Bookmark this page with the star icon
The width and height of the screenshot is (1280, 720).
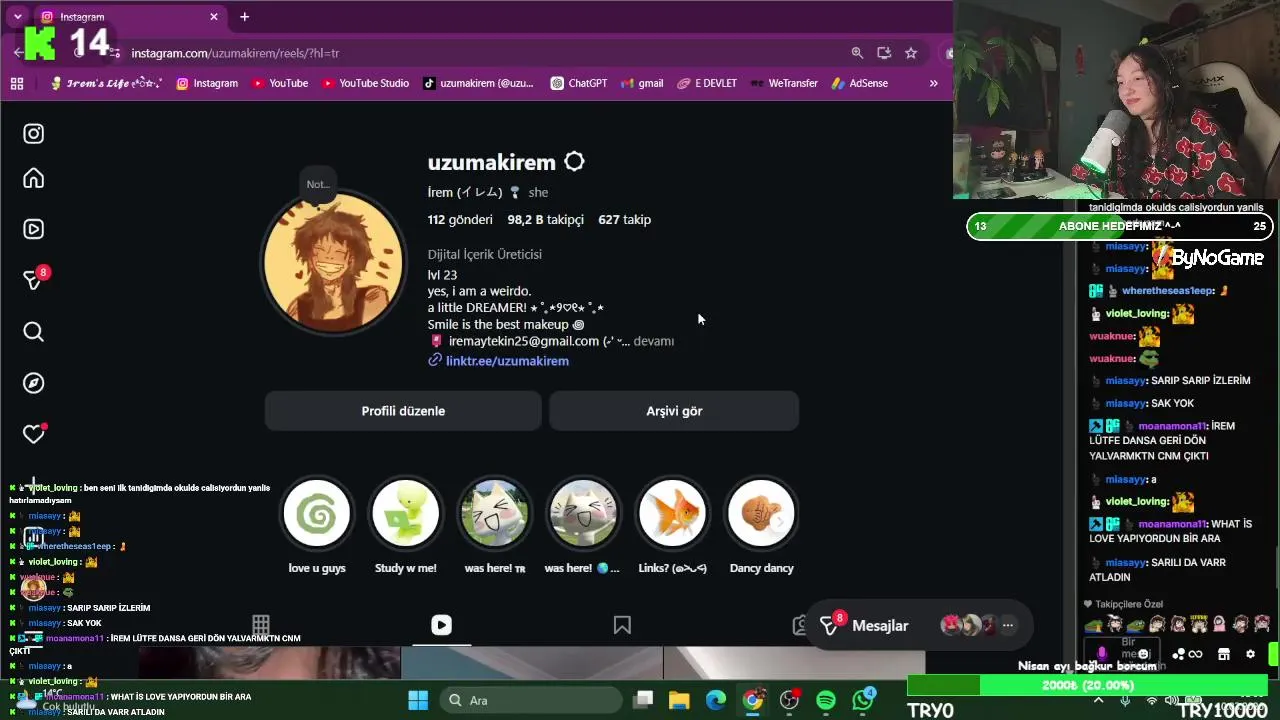[911, 53]
